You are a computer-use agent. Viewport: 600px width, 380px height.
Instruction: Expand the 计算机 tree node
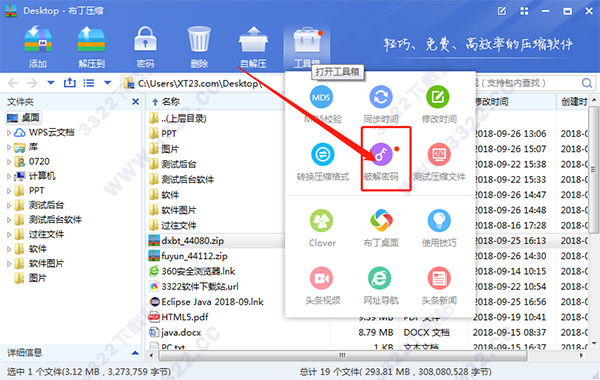coord(8,176)
